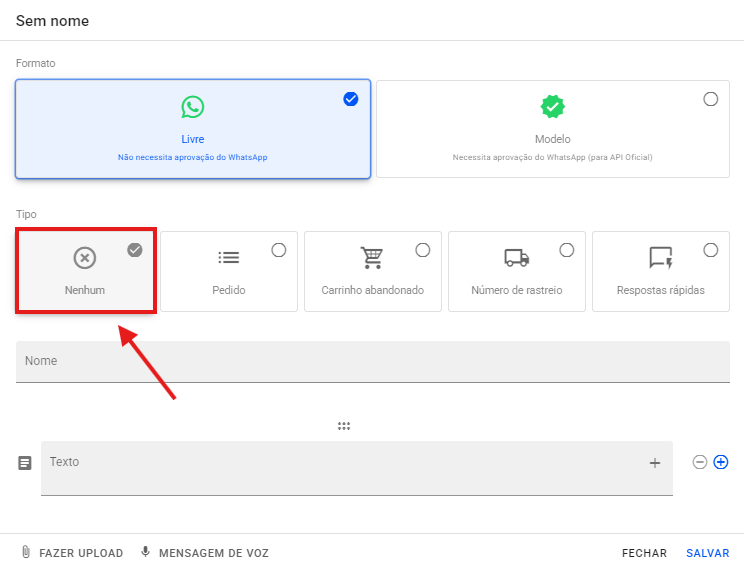The height and width of the screenshot is (569, 744).
Task: Click the FAZER UPLOAD button
Action: point(72,553)
